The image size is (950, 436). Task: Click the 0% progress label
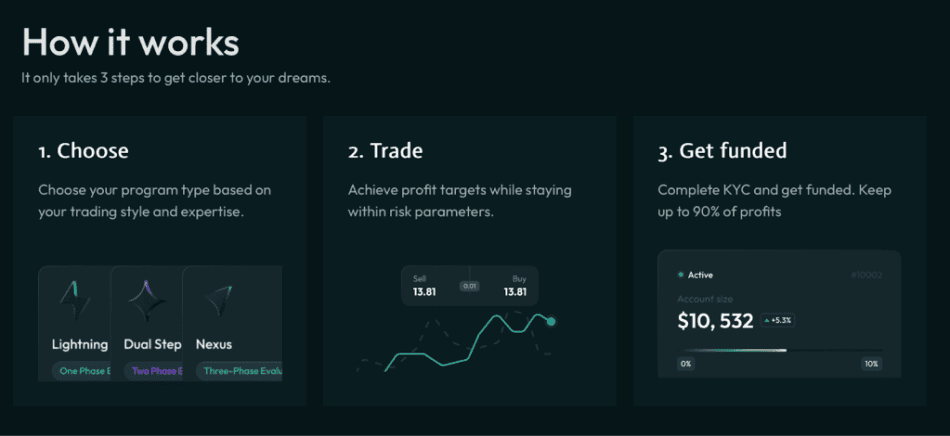(x=686, y=364)
